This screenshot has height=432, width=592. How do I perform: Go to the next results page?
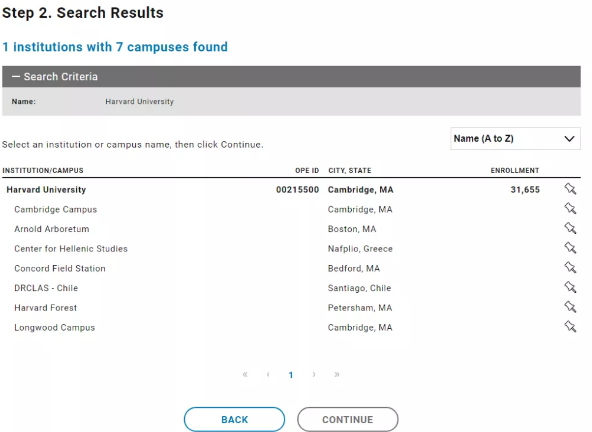[x=314, y=375]
